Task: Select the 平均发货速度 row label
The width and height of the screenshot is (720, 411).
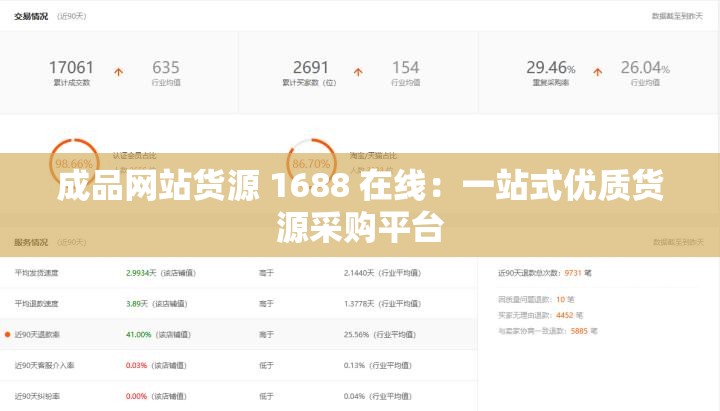Action: [x=37, y=273]
